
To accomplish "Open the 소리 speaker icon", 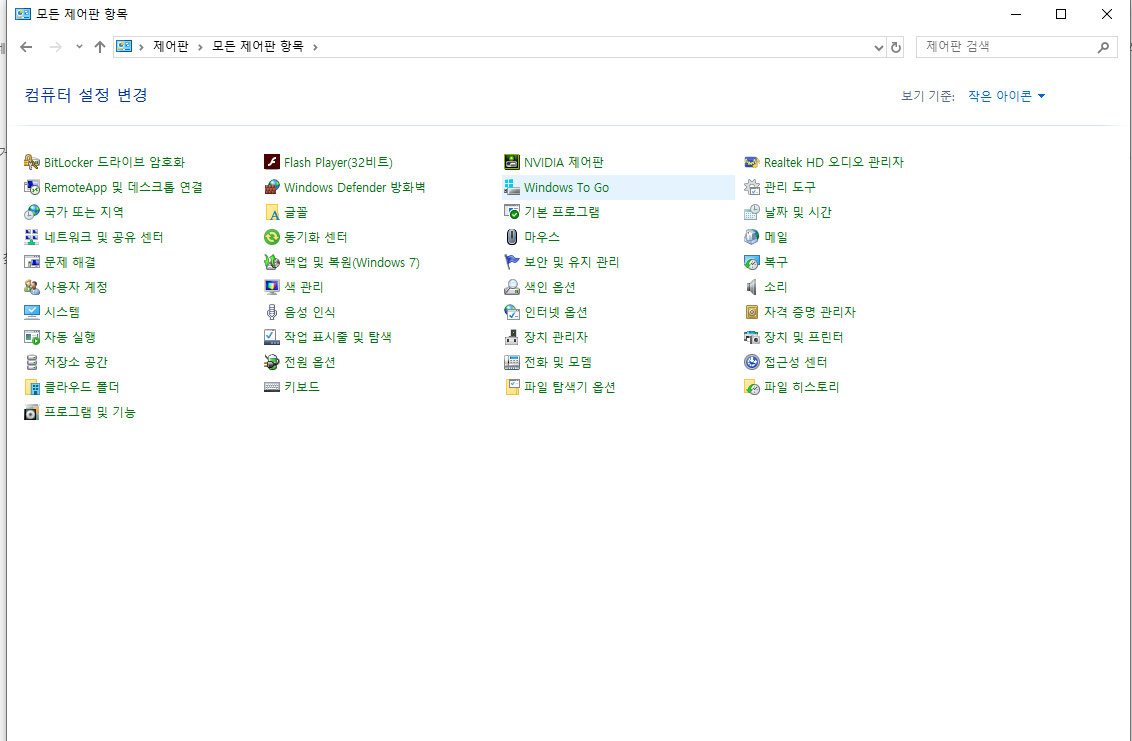I will coord(752,287).
